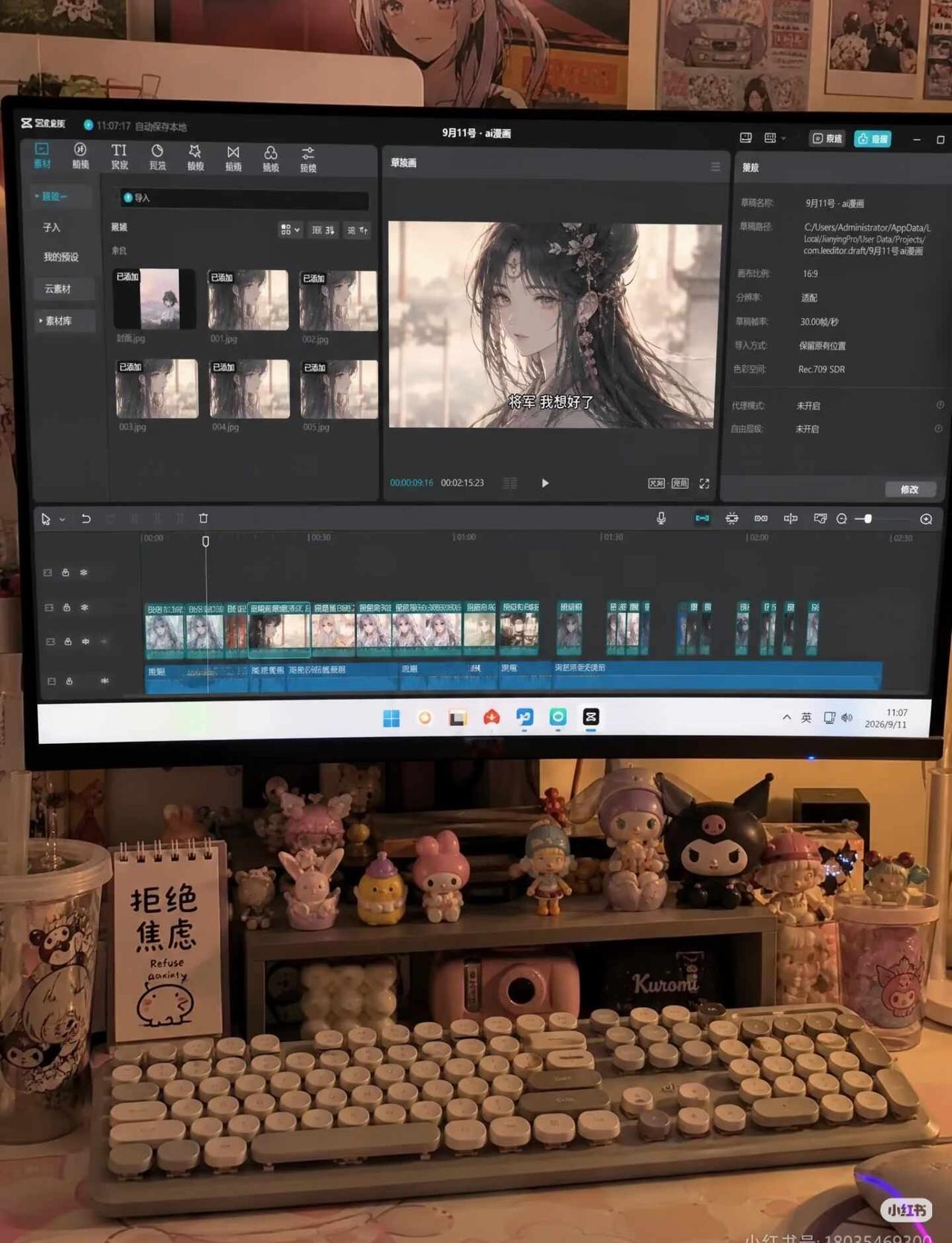Lock the topmost empty timeline track
Viewport: 952px width, 1243px height.
coord(65,573)
